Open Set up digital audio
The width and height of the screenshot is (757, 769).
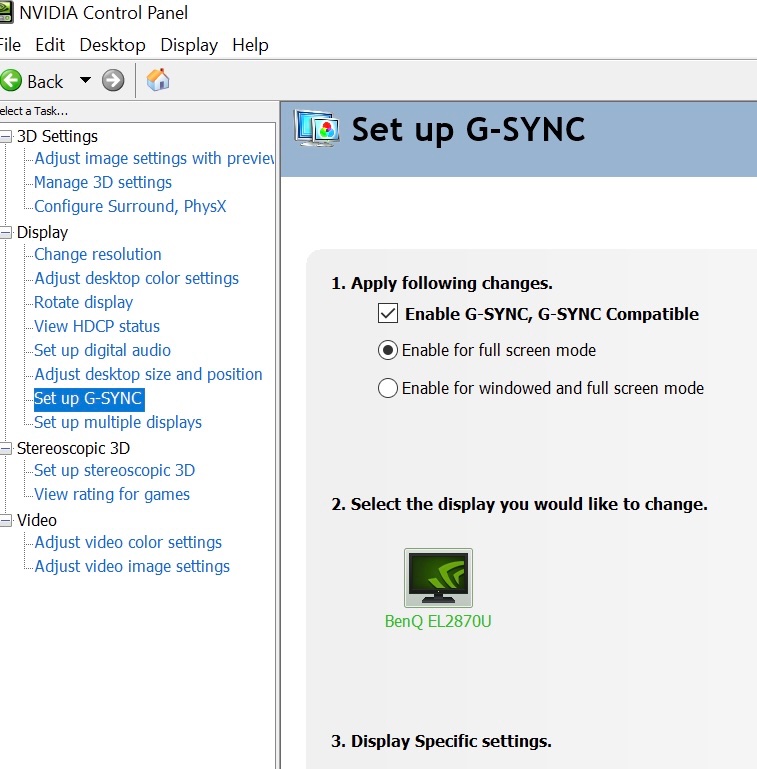point(102,351)
